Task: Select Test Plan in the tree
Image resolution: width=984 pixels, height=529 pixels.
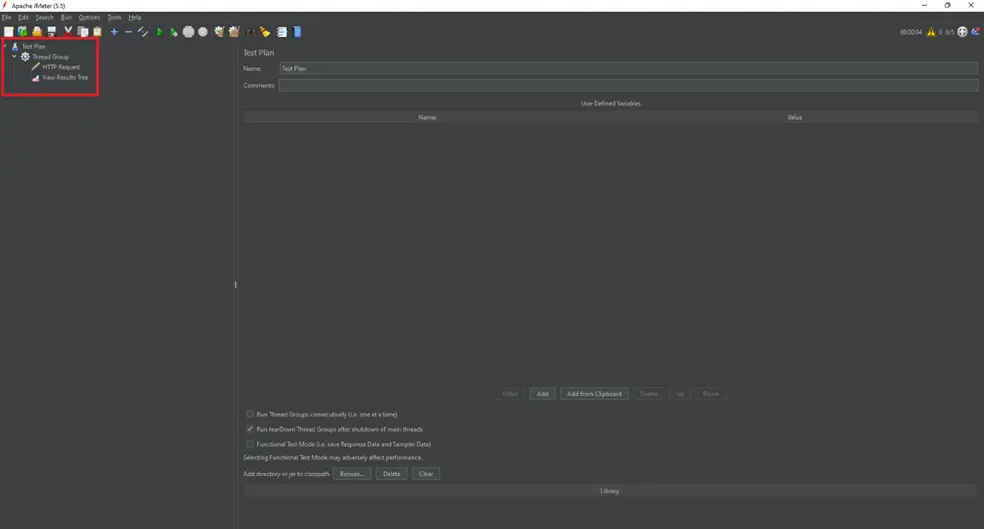Action: tap(34, 46)
